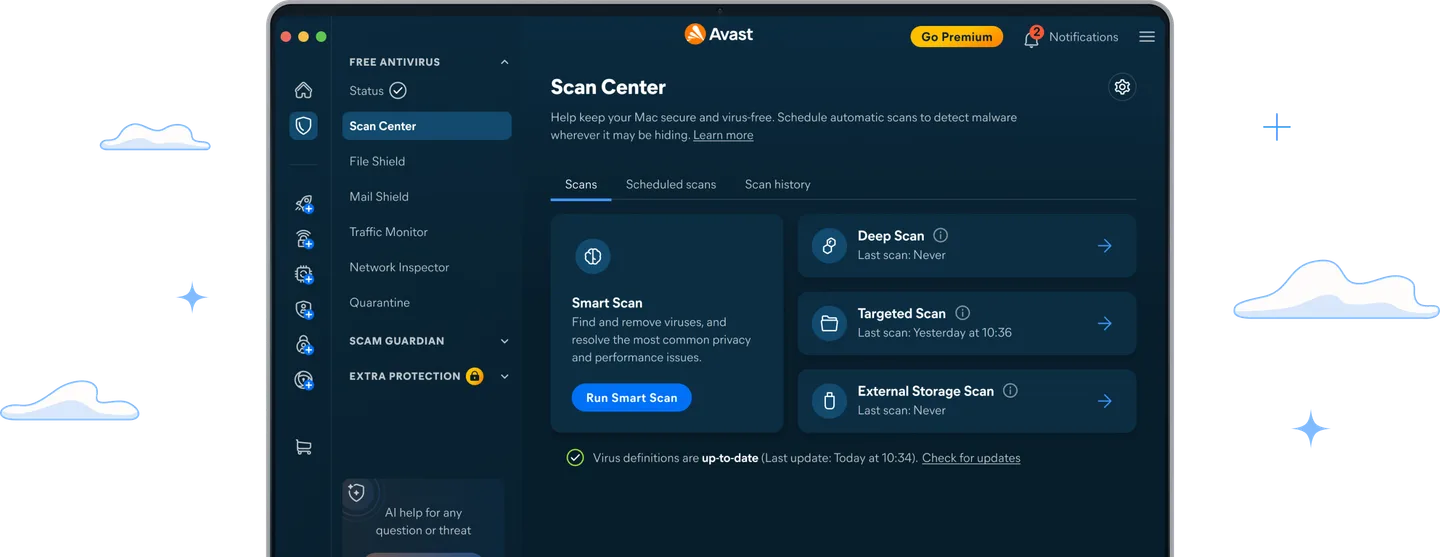Expand the Extra Protection section
The image size is (1440, 557).
(x=504, y=377)
